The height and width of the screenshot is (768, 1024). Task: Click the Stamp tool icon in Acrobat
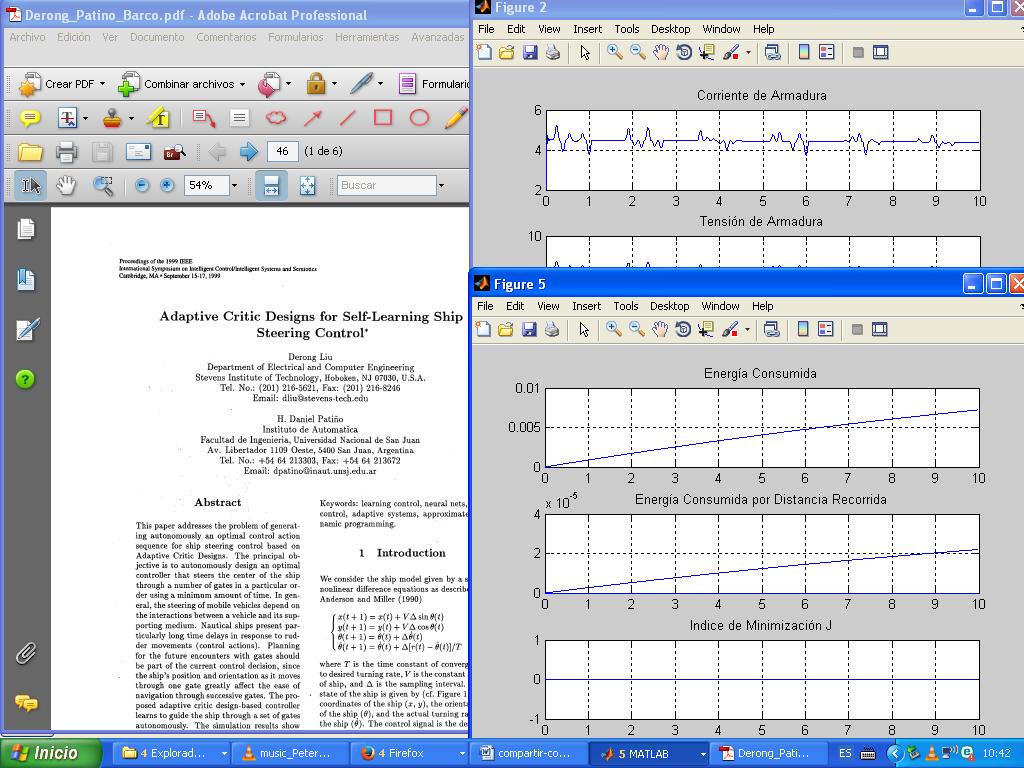click(112, 118)
